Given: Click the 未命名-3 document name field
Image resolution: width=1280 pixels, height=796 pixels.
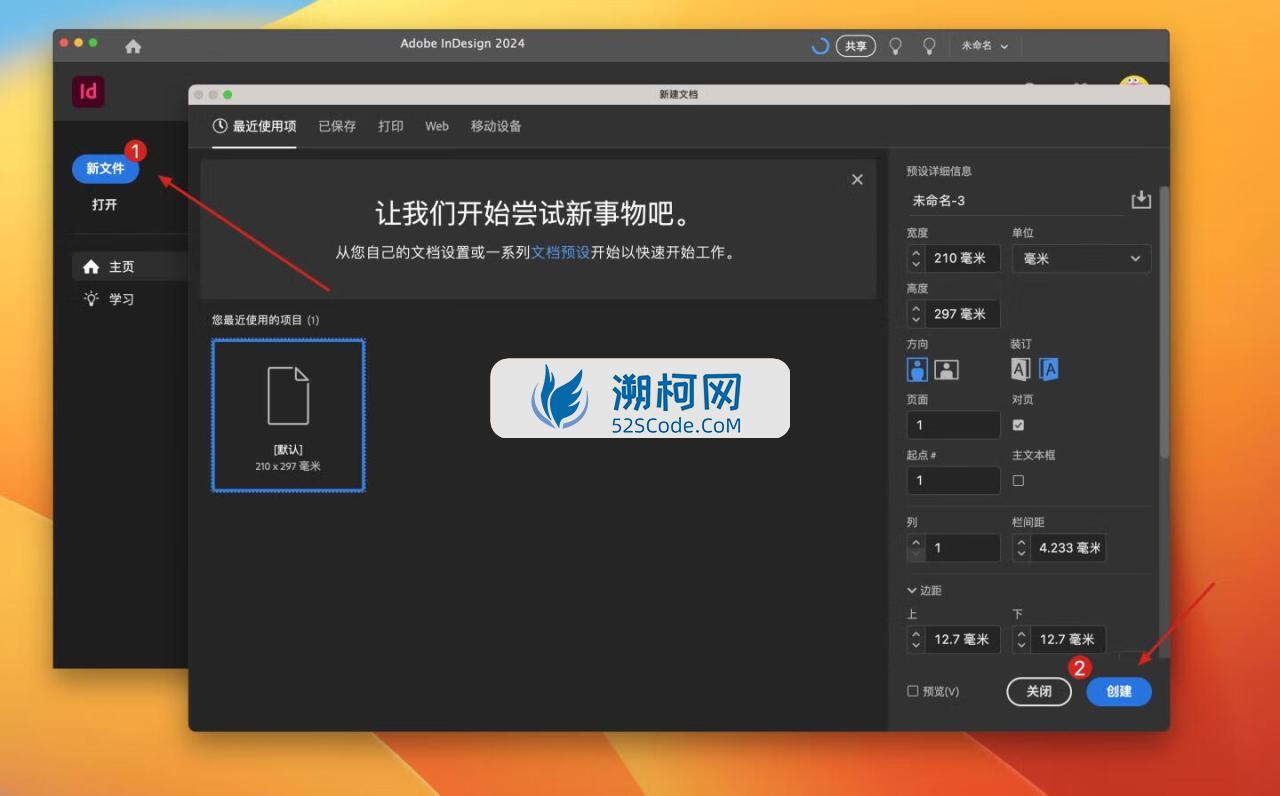Looking at the screenshot, I should 1015,200.
